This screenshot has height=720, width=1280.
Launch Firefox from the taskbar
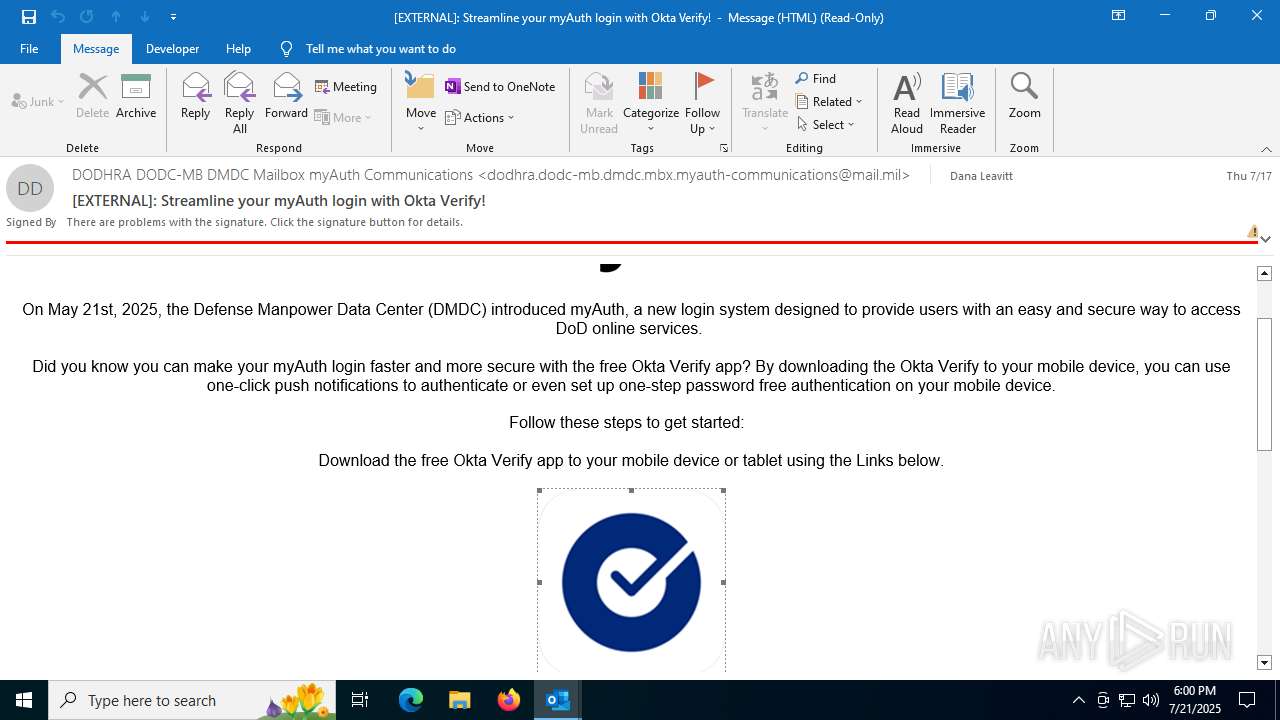tap(509, 700)
